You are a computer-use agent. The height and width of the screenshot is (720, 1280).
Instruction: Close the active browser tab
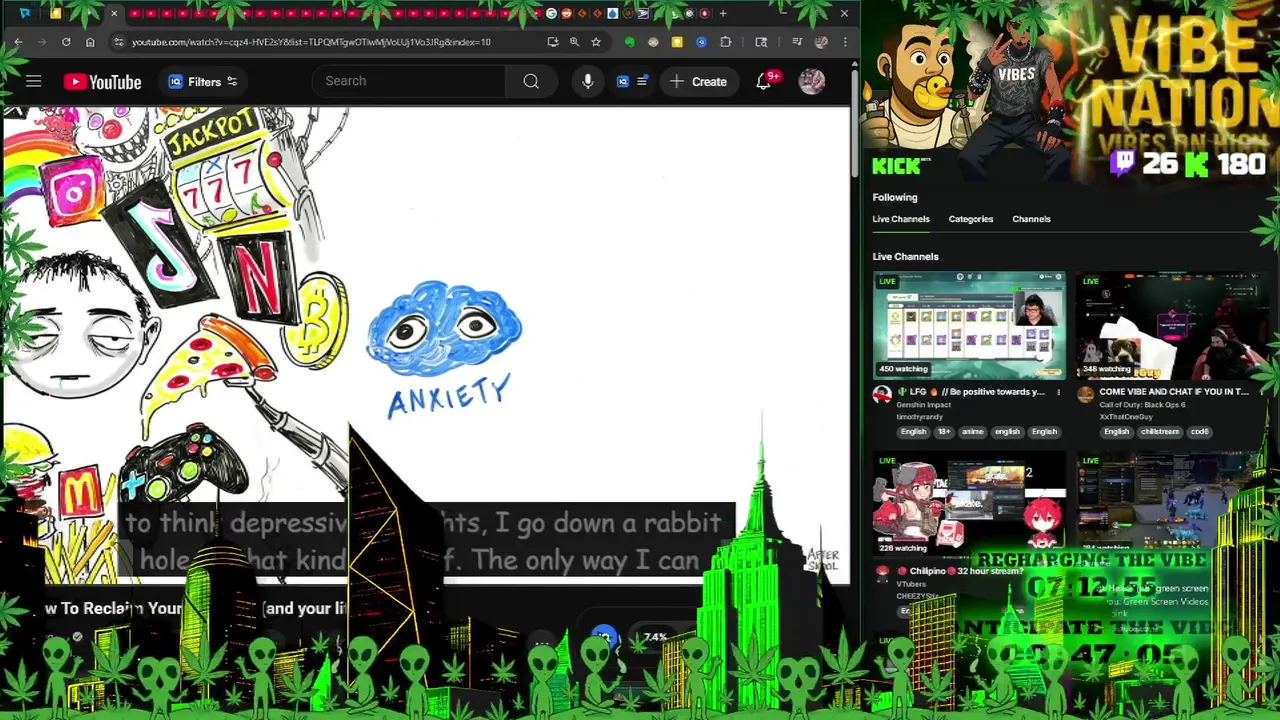tap(114, 13)
